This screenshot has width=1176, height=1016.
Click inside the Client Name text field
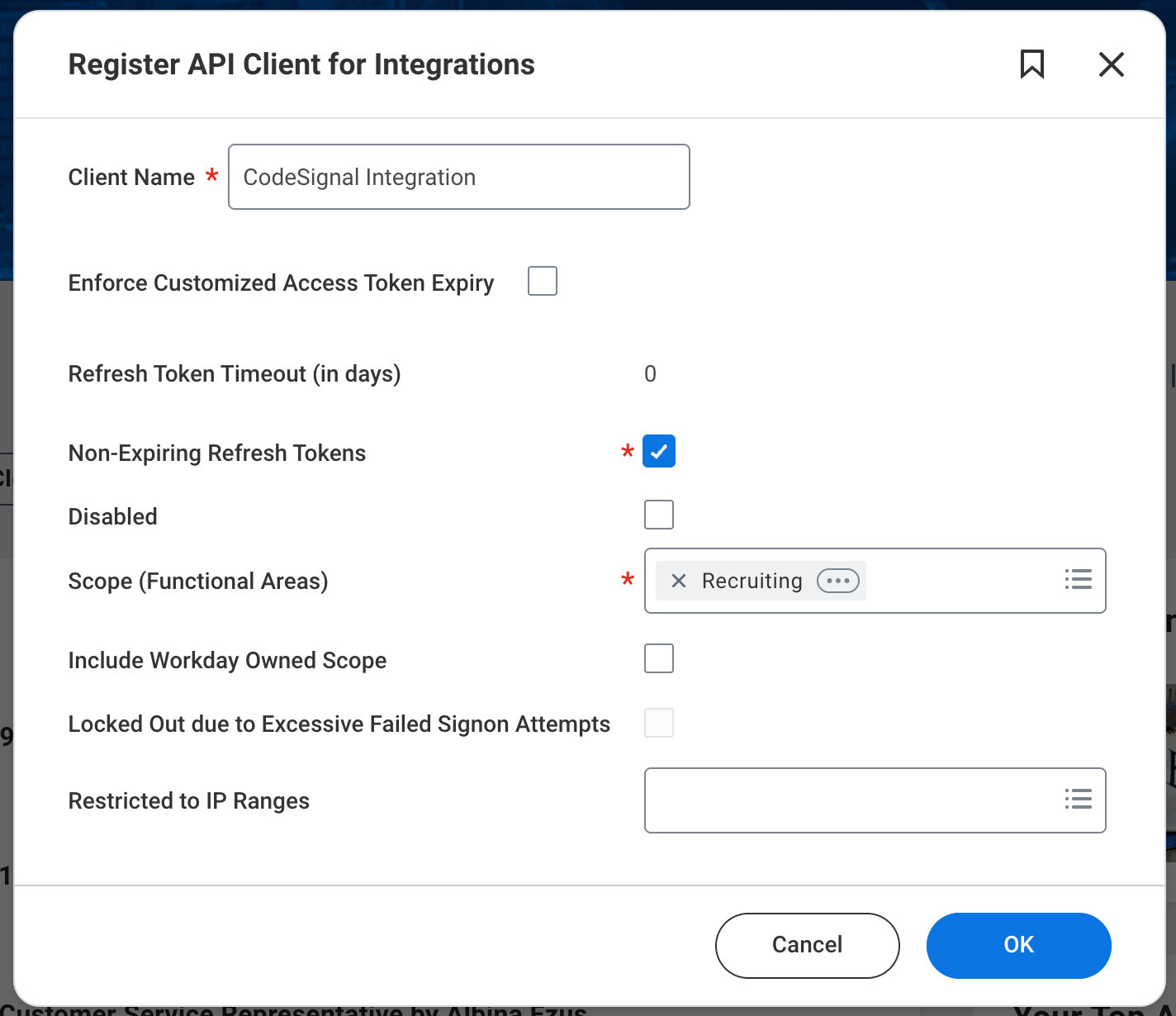pyautogui.click(x=458, y=177)
